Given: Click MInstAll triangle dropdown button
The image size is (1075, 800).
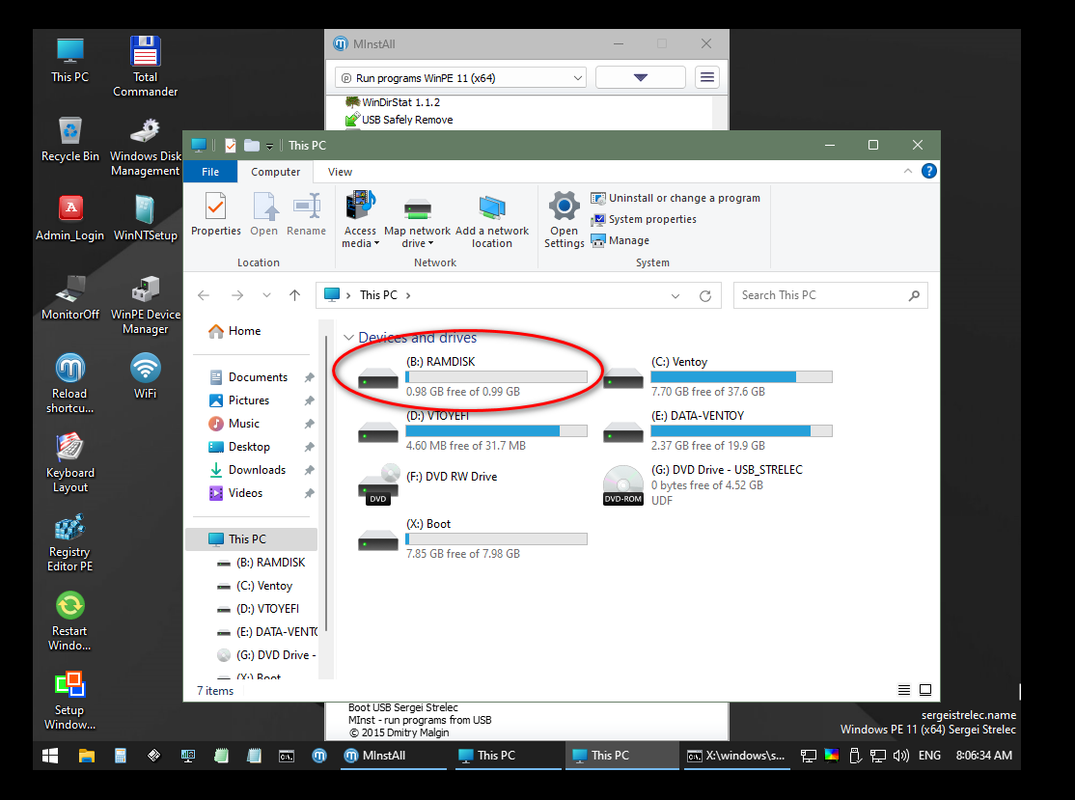Looking at the screenshot, I should [x=640, y=78].
